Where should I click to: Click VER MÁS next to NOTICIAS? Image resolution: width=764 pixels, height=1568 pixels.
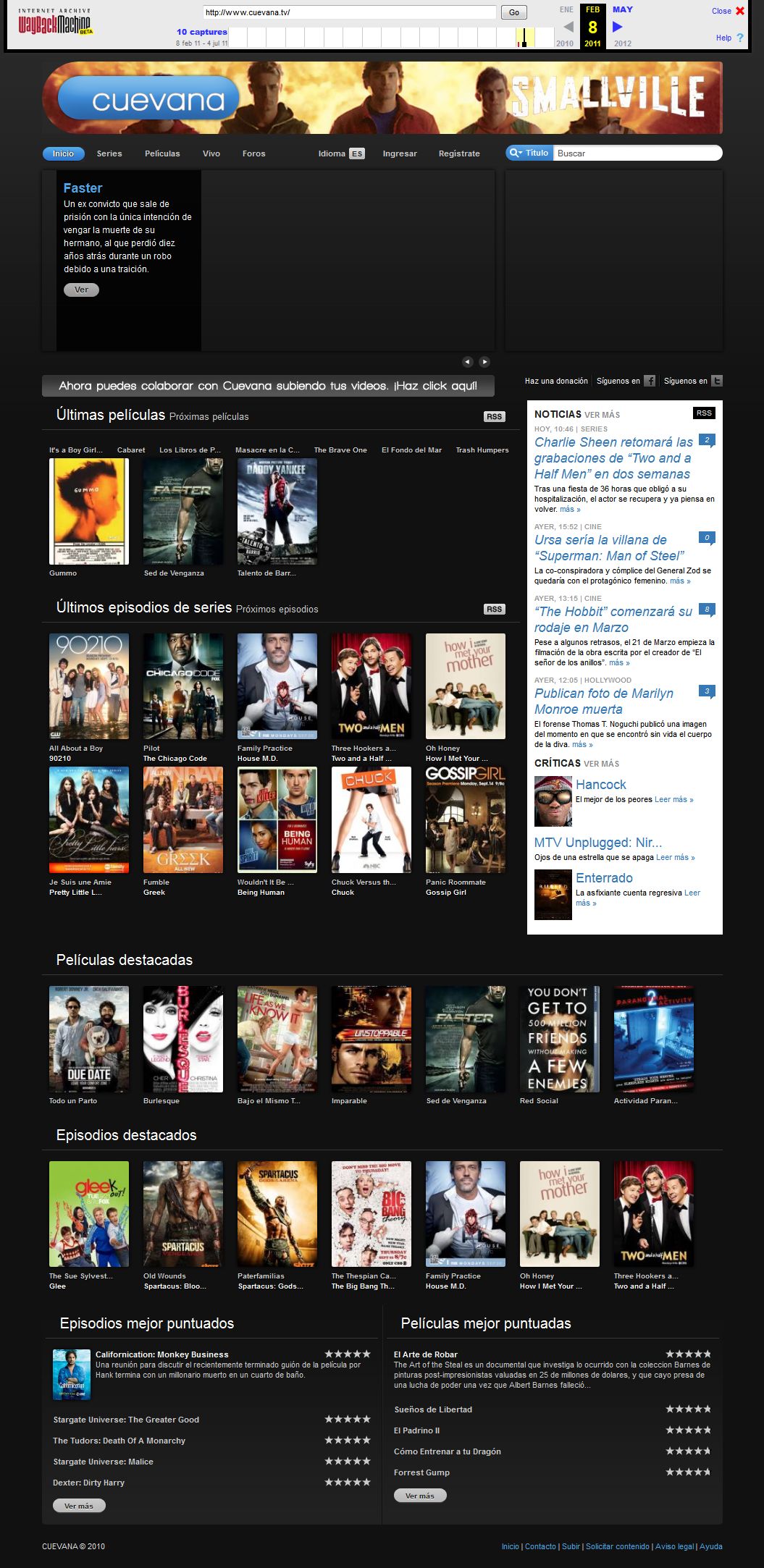point(603,415)
